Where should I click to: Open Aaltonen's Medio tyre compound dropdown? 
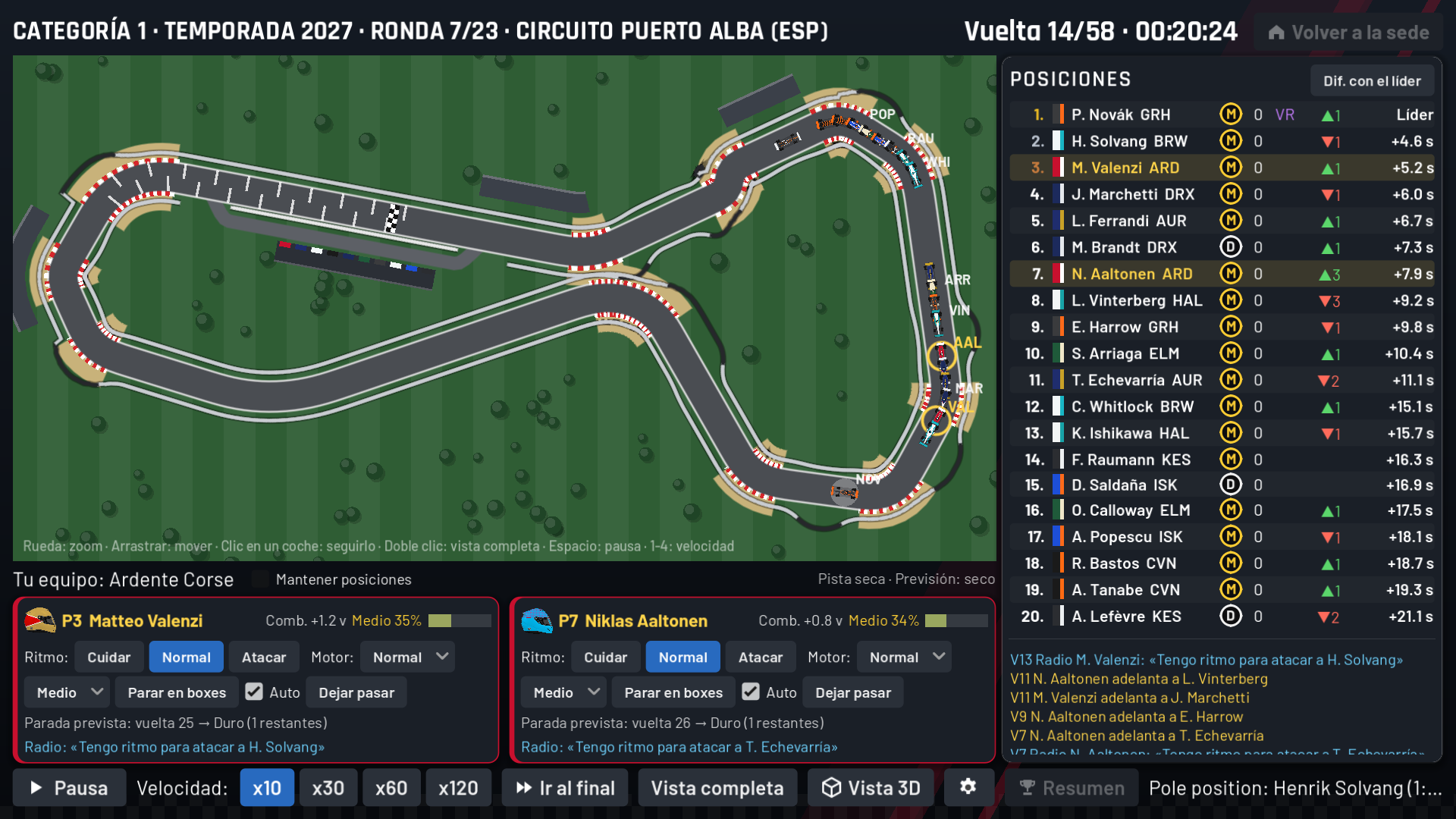pyautogui.click(x=564, y=692)
